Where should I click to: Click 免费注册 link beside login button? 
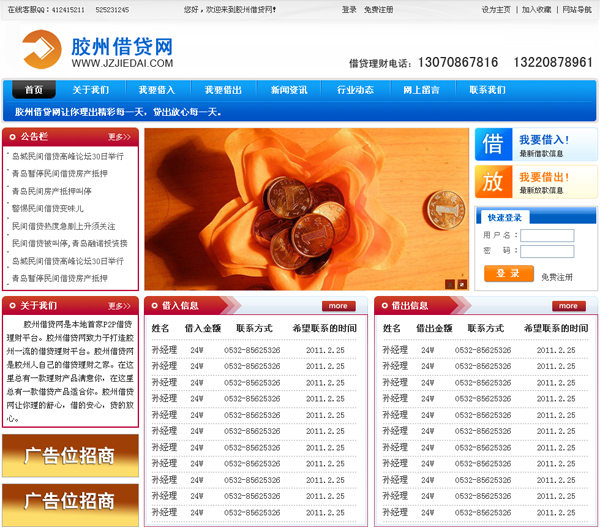557,277
